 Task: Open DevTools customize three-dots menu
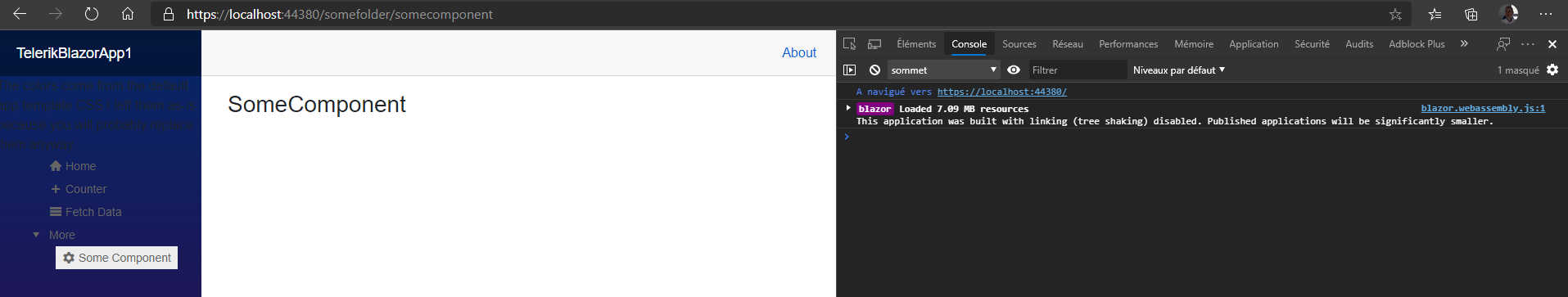point(1528,44)
